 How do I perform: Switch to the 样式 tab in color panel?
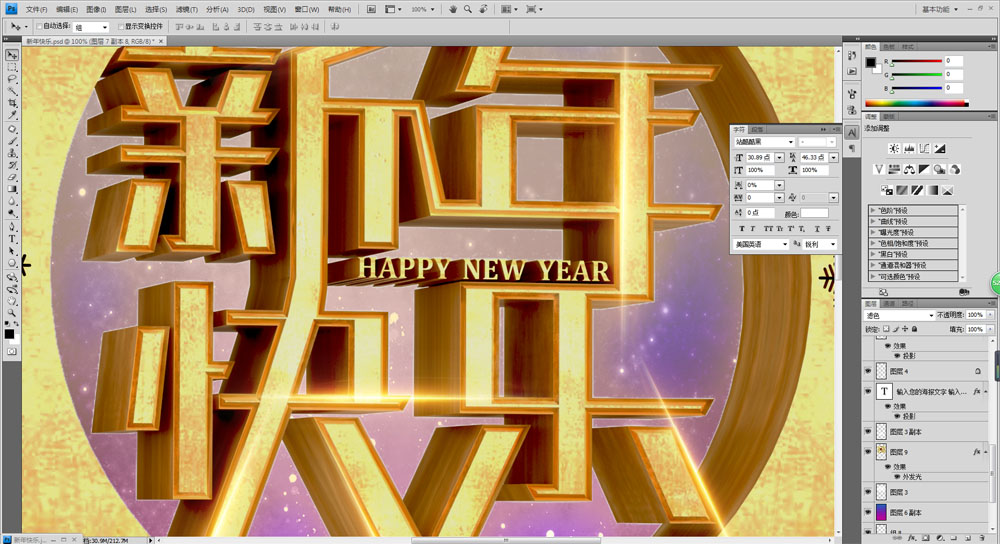(x=908, y=47)
